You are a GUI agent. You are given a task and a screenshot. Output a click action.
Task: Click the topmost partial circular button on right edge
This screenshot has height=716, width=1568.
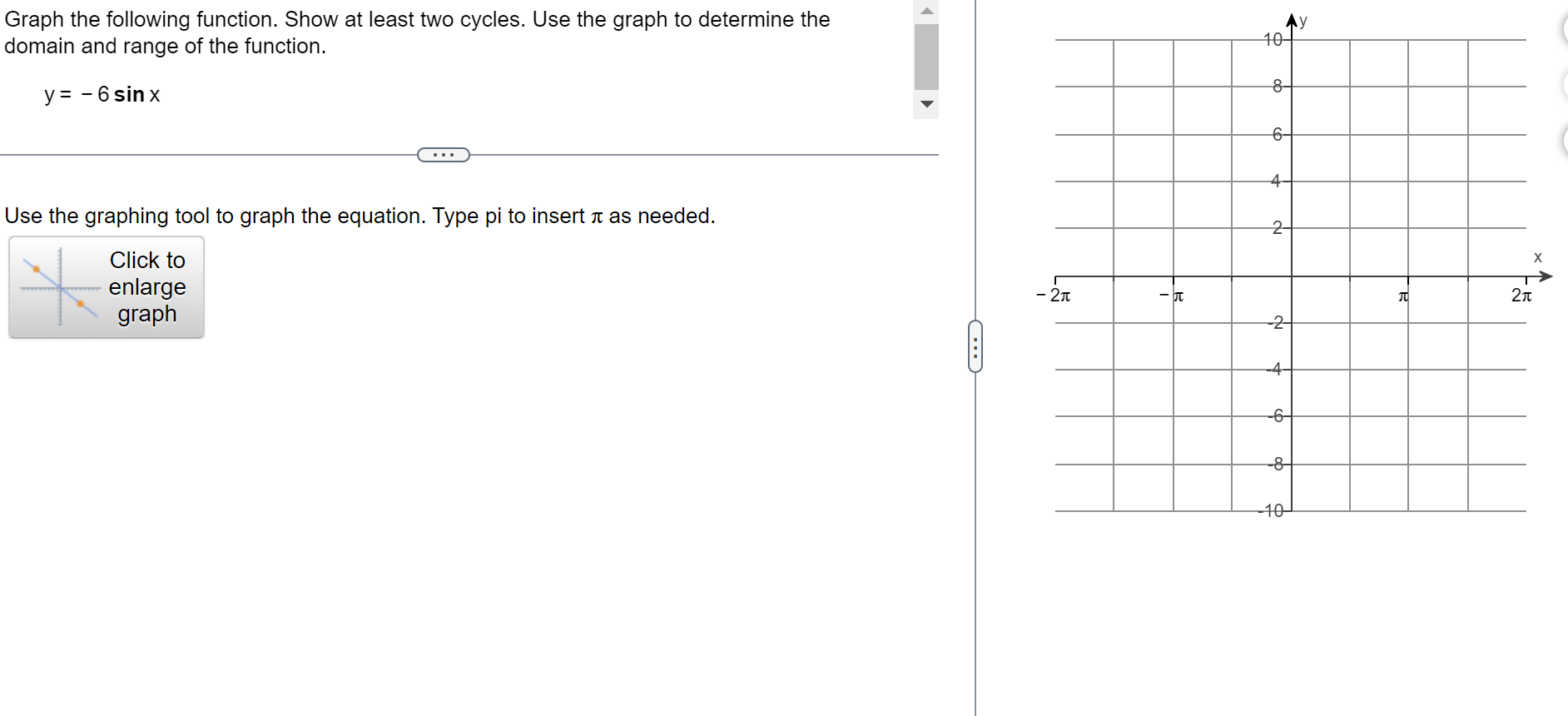[x=1563, y=29]
